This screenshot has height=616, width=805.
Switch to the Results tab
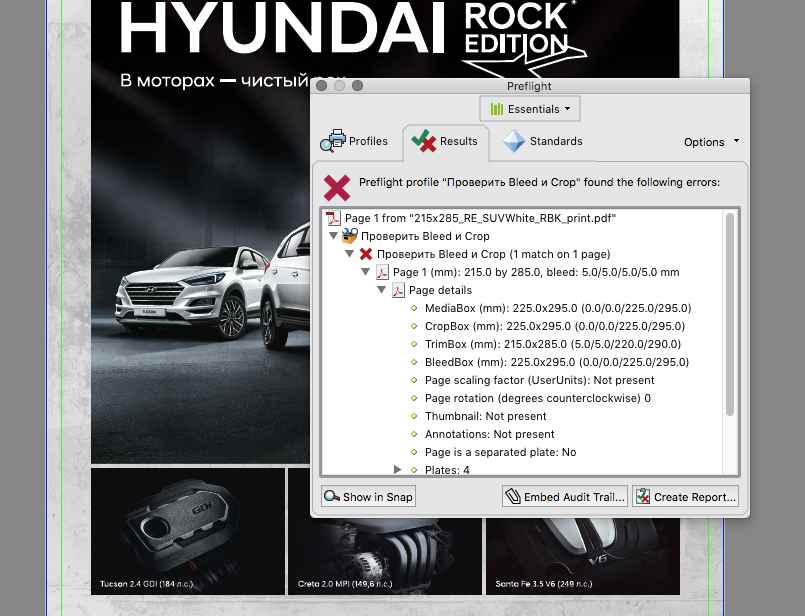tap(445, 141)
